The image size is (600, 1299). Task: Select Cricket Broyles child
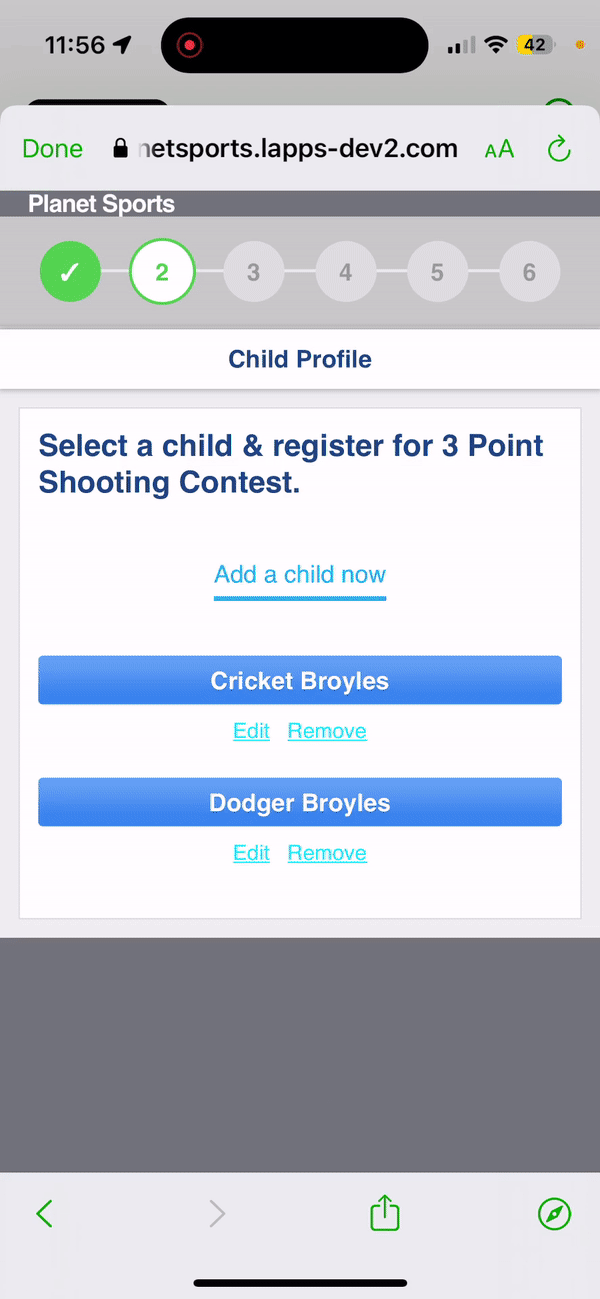pos(300,681)
